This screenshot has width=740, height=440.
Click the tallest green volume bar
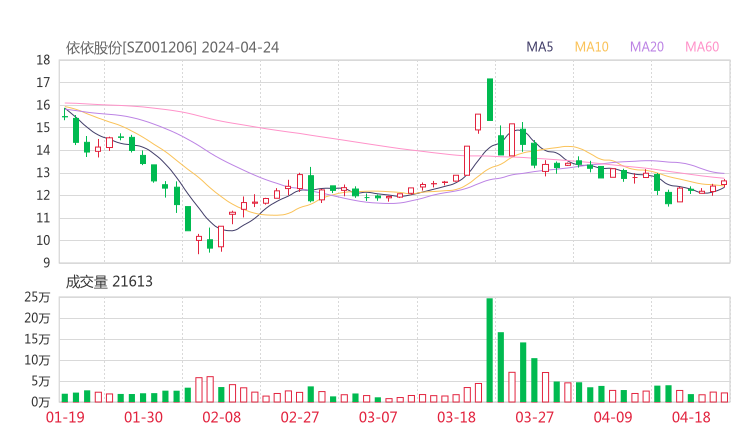(x=489, y=350)
